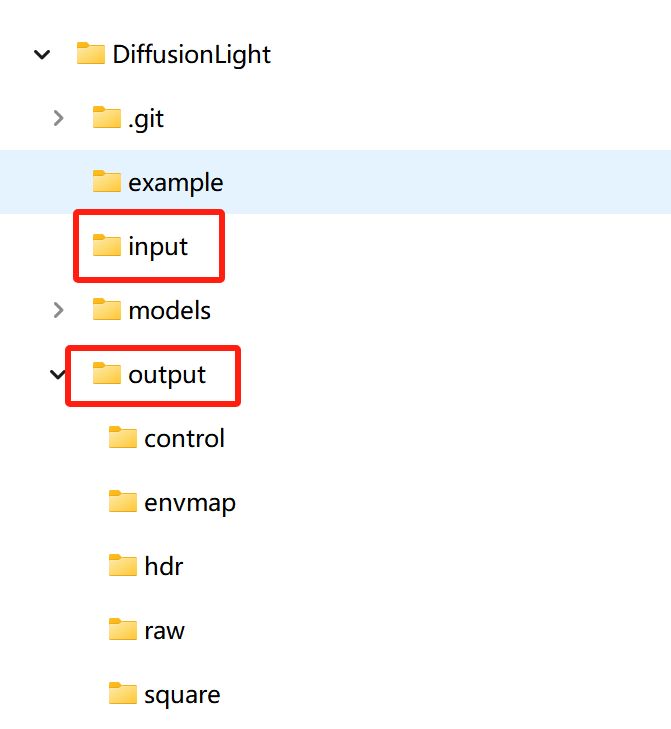This screenshot has width=671, height=729.
Task: Click the DiffusionLight folder icon
Action: (x=91, y=54)
